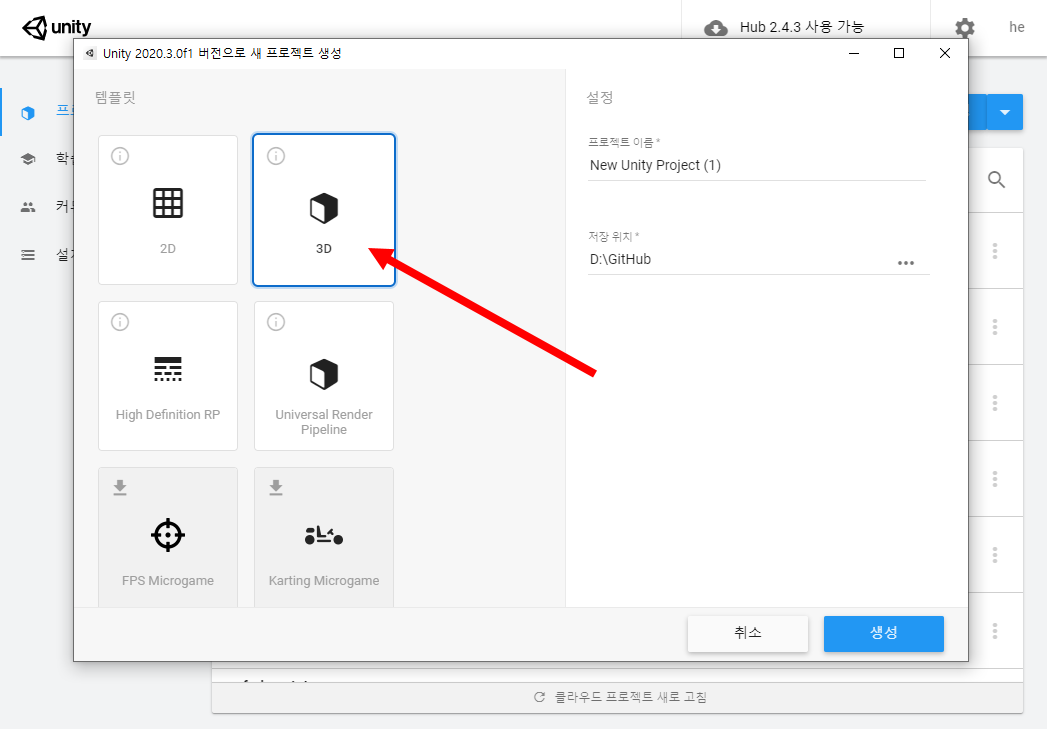Click the Hub 2.4.3 update notice
The image size is (1047, 729).
[801, 27]
